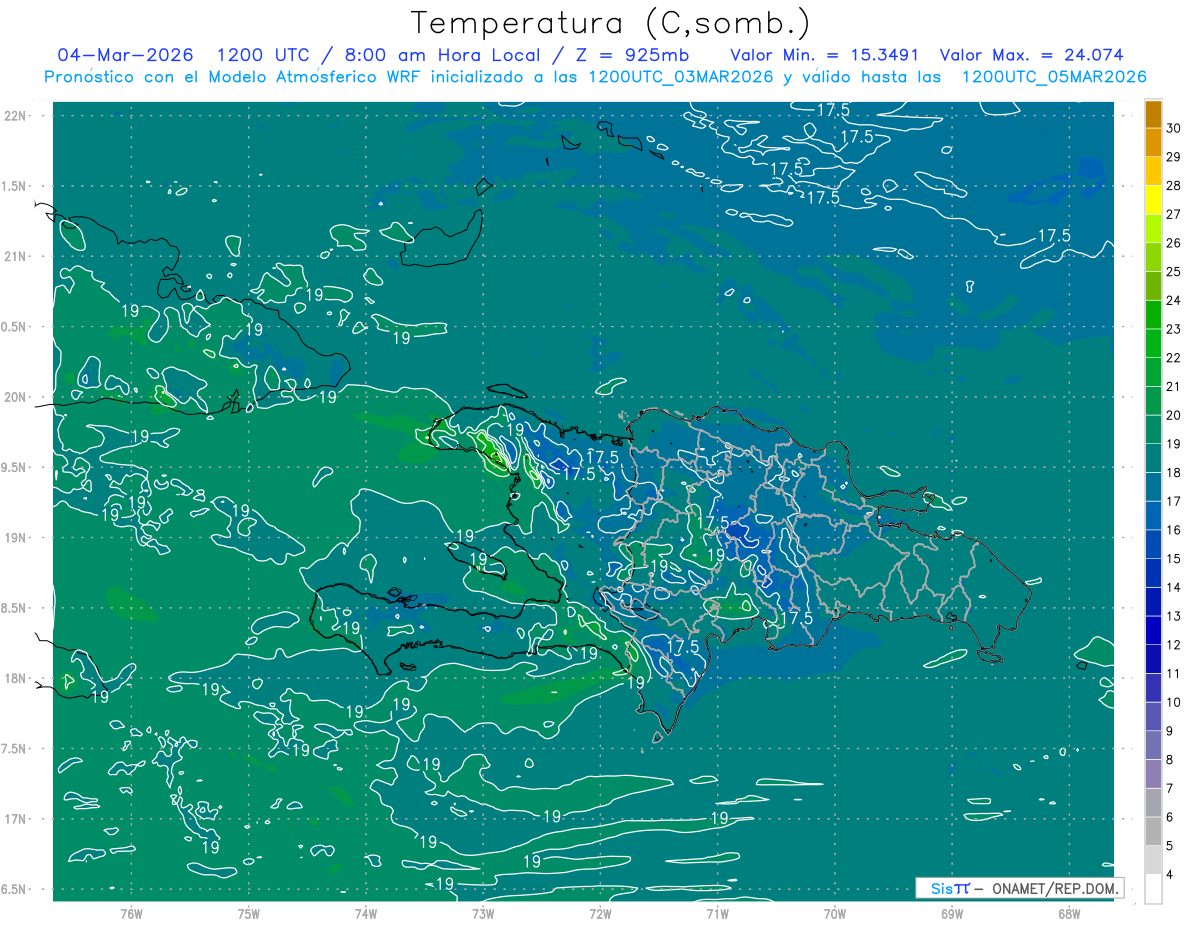Click the longitude label "71W"
The width and height of the screenshot is (1200, 927).
tap(717, 913)
